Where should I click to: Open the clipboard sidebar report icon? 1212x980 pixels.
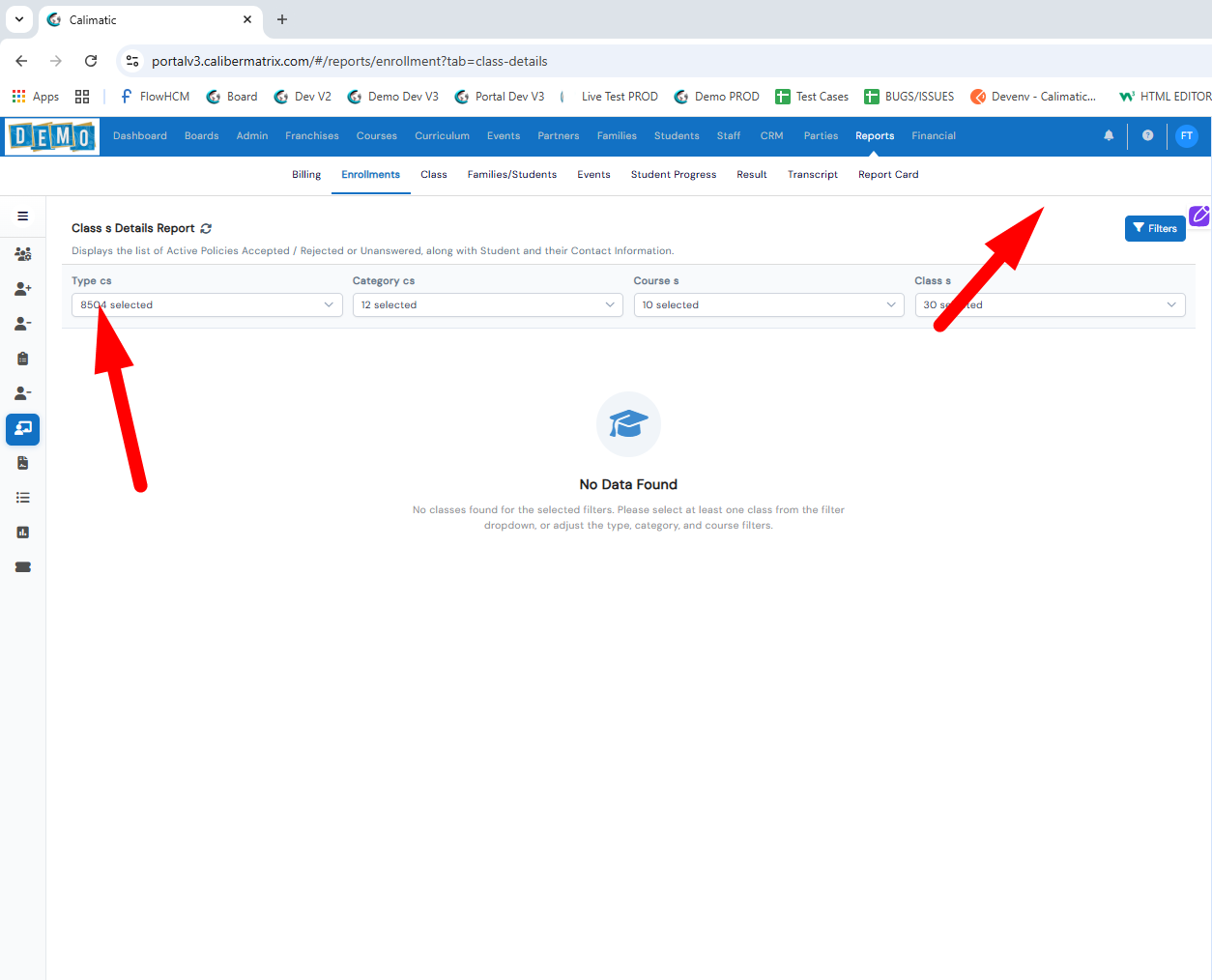(22, 359)
